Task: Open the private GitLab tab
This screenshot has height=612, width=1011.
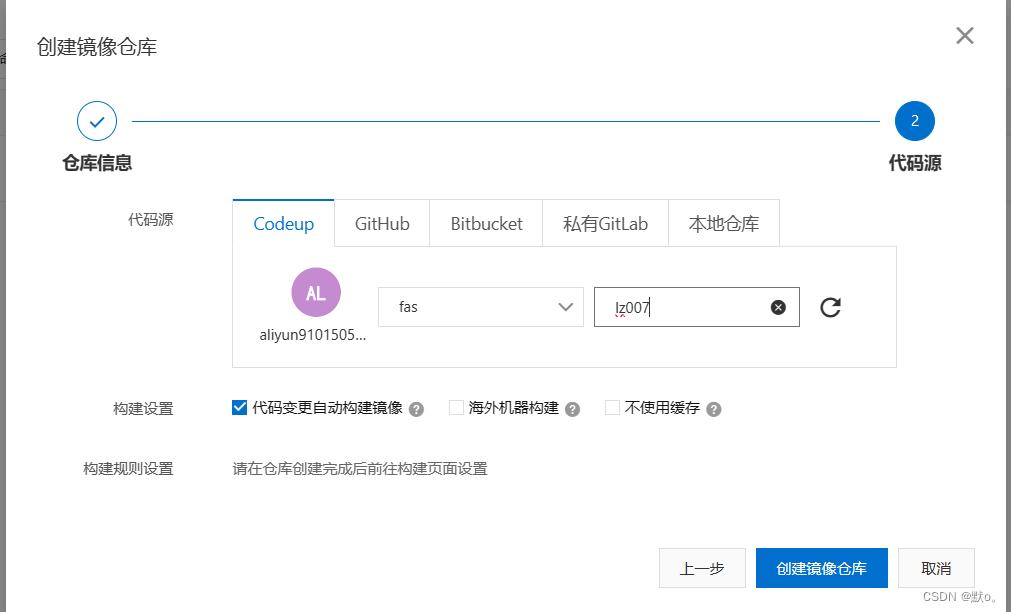Action: 605,224
